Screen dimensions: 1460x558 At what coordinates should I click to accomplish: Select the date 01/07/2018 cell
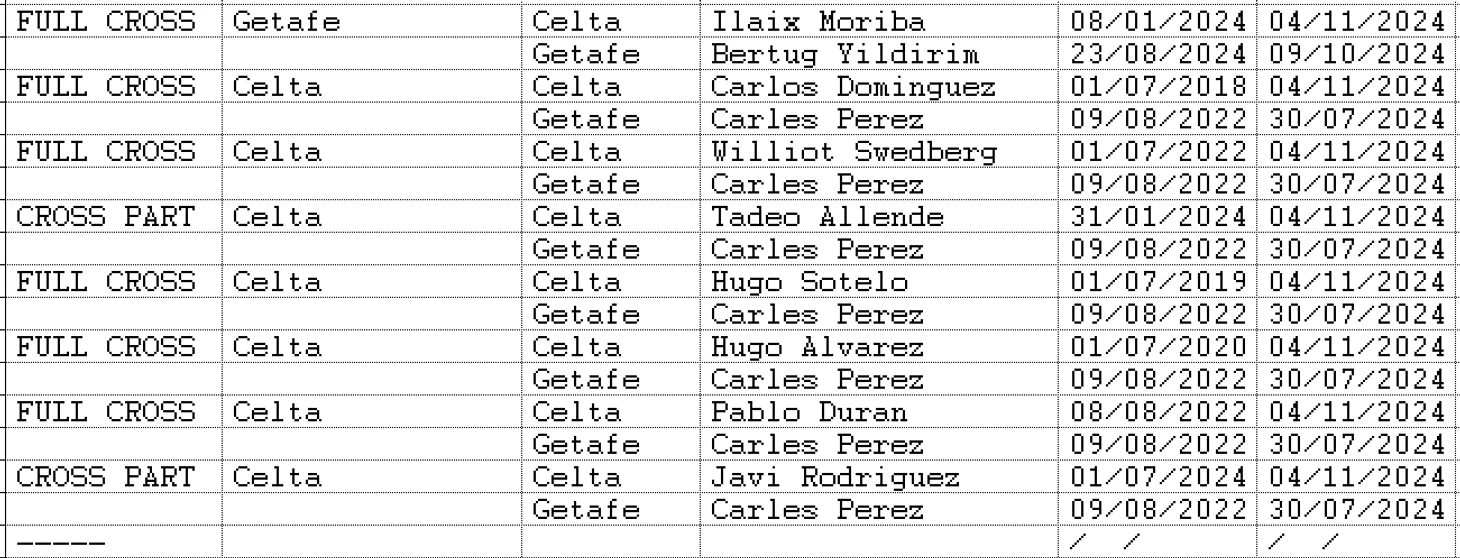tap(1158, 87)
